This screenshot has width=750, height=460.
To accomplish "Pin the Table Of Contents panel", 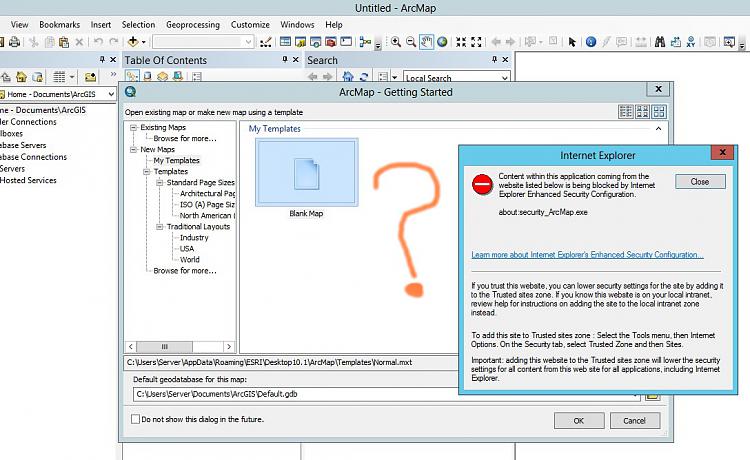I will [x=285, y=59].
